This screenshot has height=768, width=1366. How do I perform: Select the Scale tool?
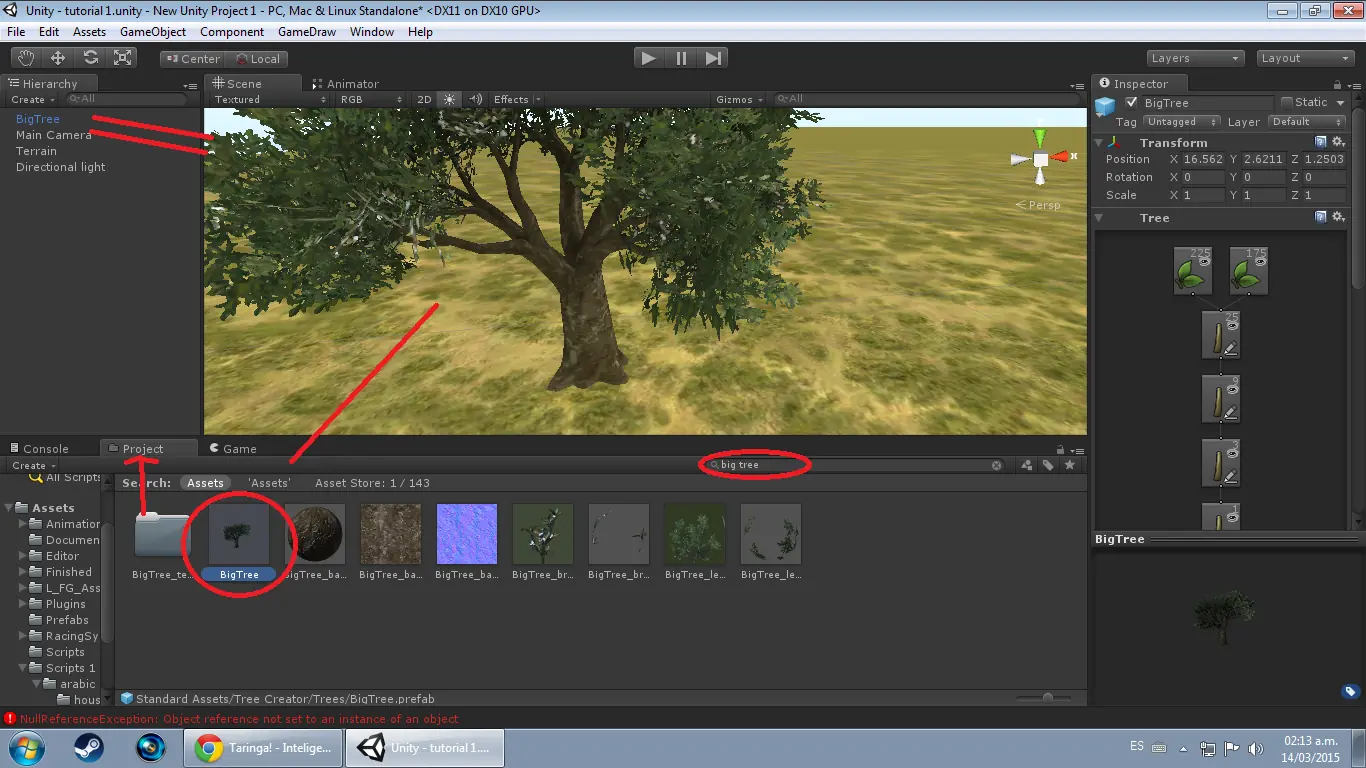(x=122, y=58)
